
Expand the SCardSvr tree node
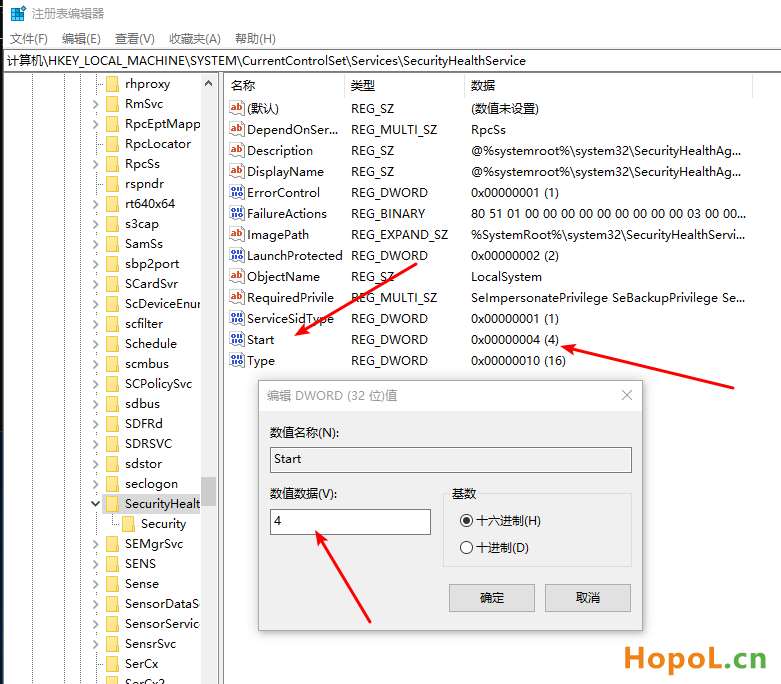point(96,283)
